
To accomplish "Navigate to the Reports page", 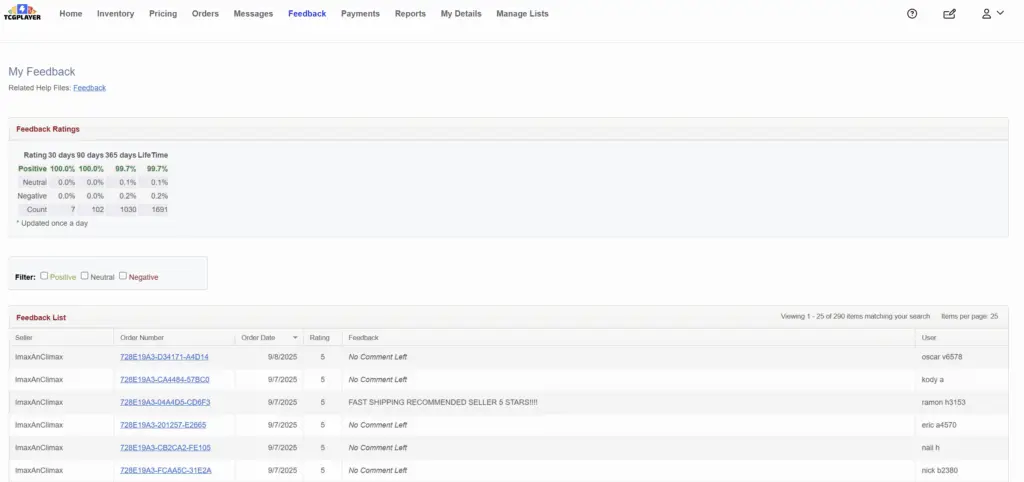I will click(410, 14).
